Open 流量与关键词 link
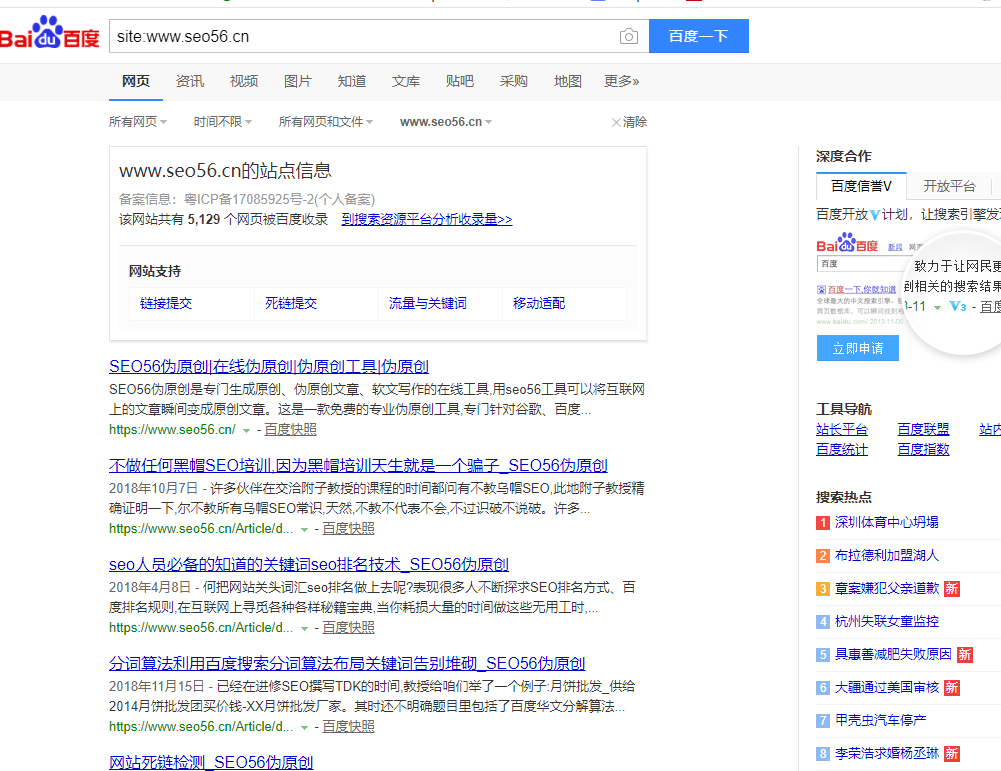Screen dimensions: 1001x771 click(428, 303)
